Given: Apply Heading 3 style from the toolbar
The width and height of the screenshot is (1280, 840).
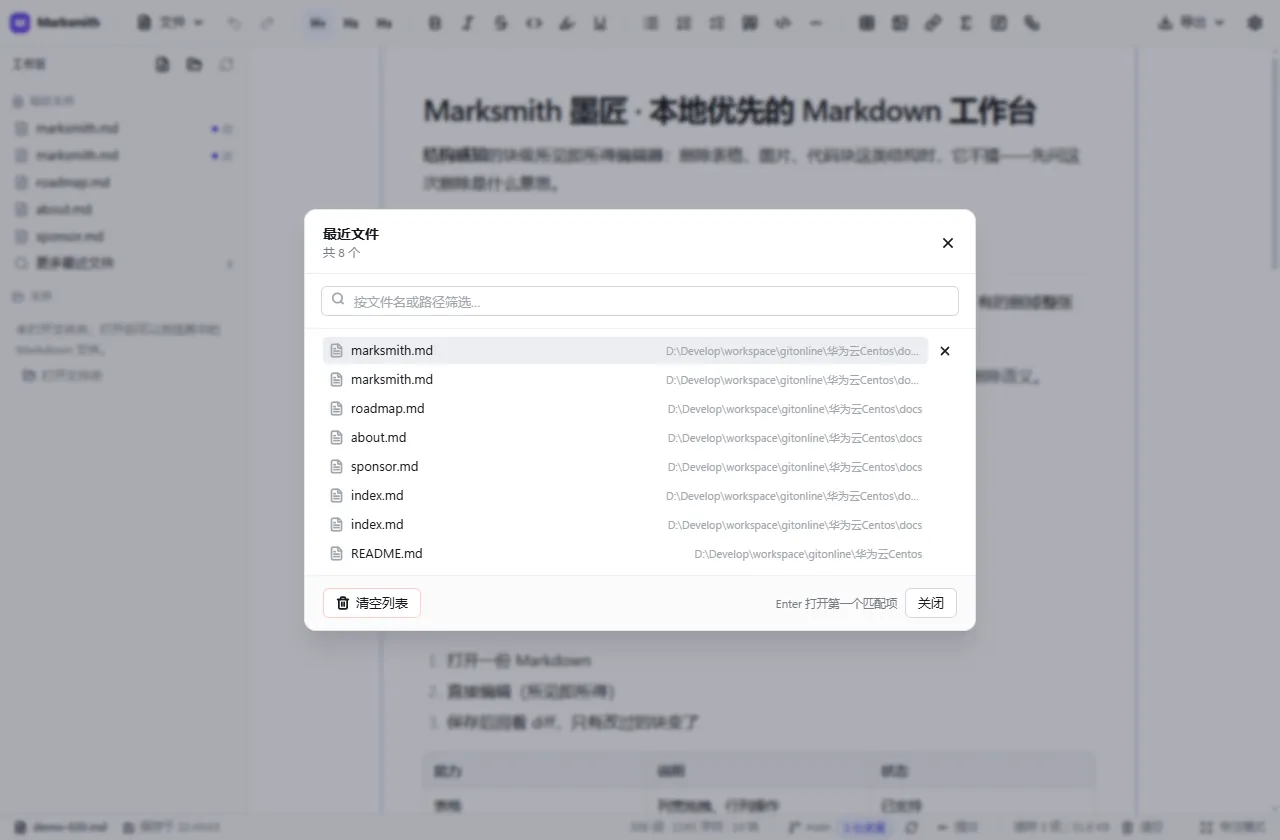Looking at the screenshot, I should [x=384, y=23].
